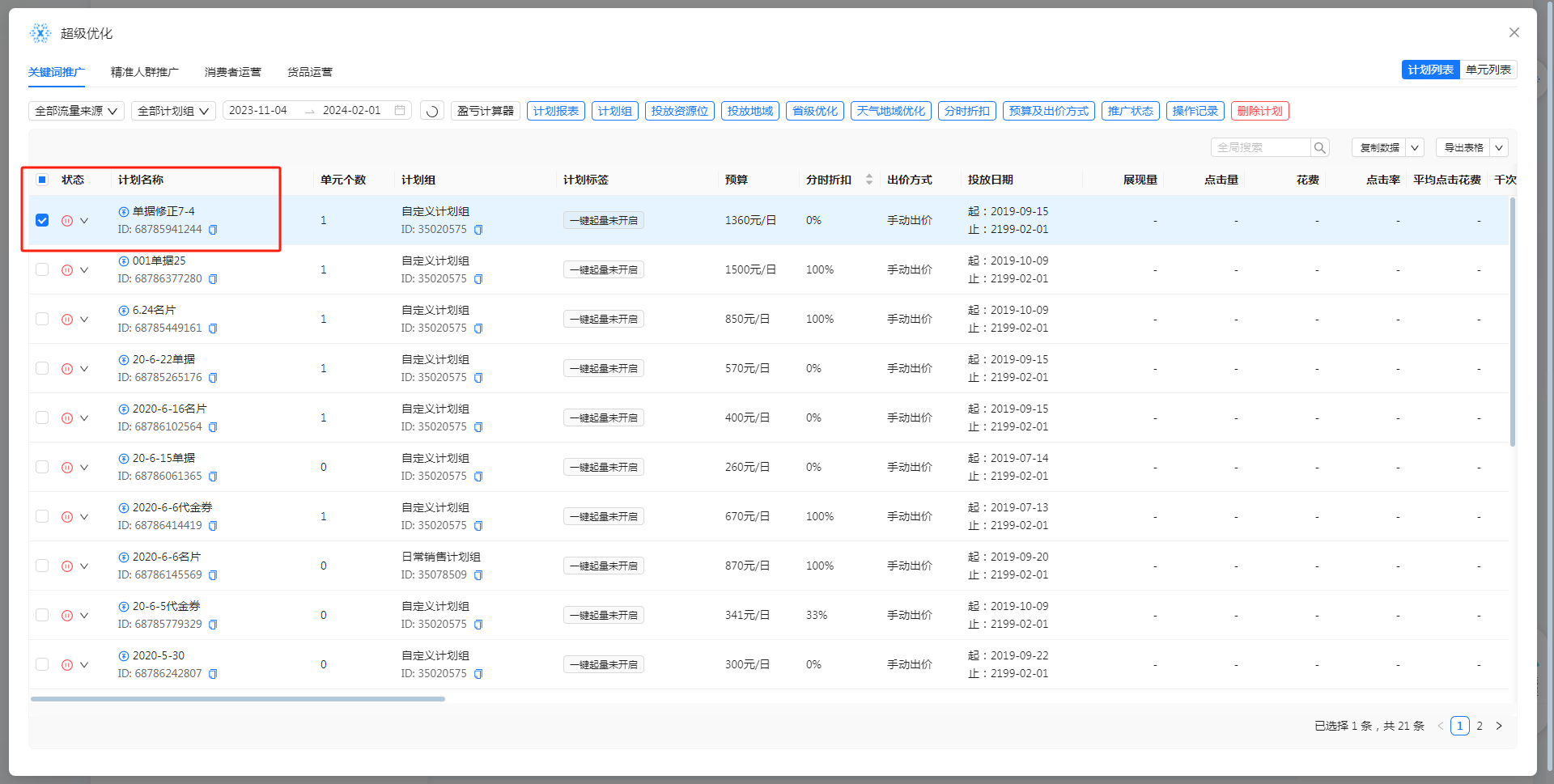Check the 2020-6-6名片 row checkbox

coord(42,566)
